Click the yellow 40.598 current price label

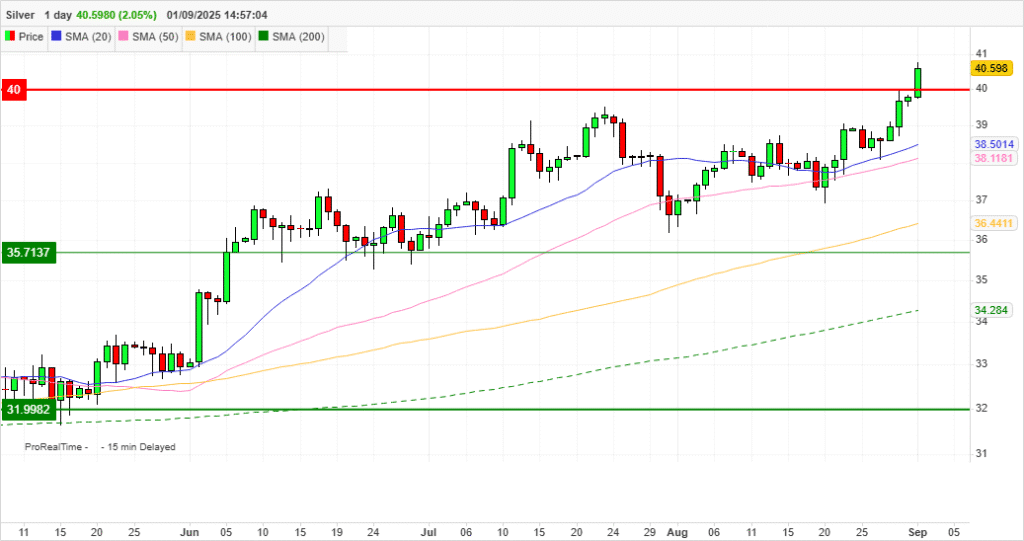pos(991,68)
